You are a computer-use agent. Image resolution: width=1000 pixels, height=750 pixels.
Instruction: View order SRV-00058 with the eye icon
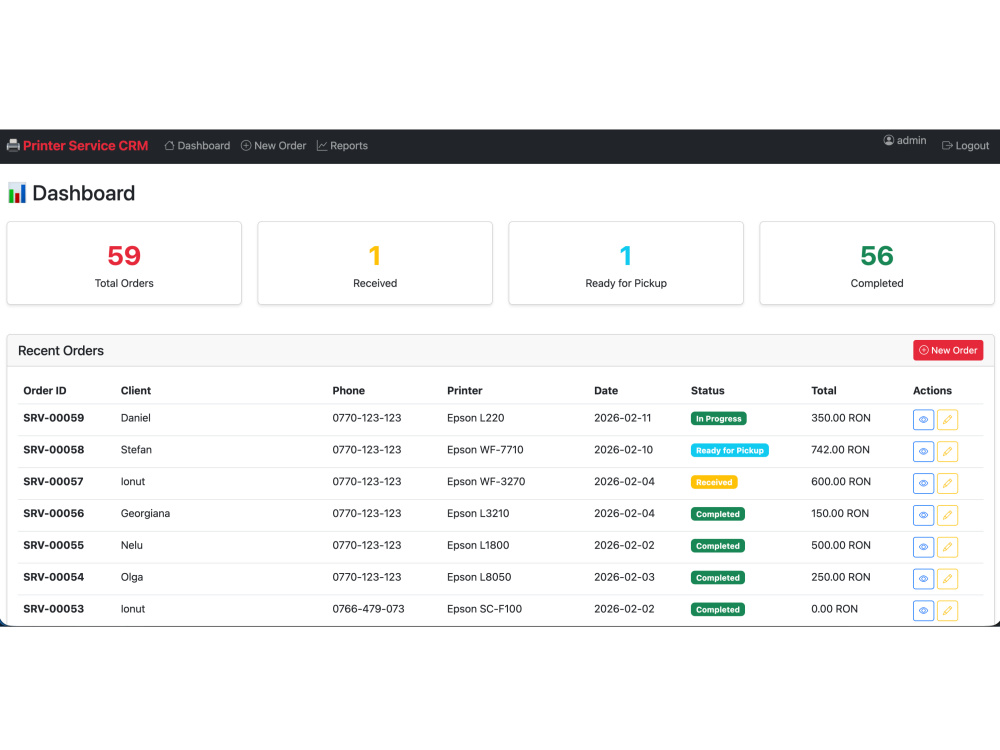[x=923, y=452]
